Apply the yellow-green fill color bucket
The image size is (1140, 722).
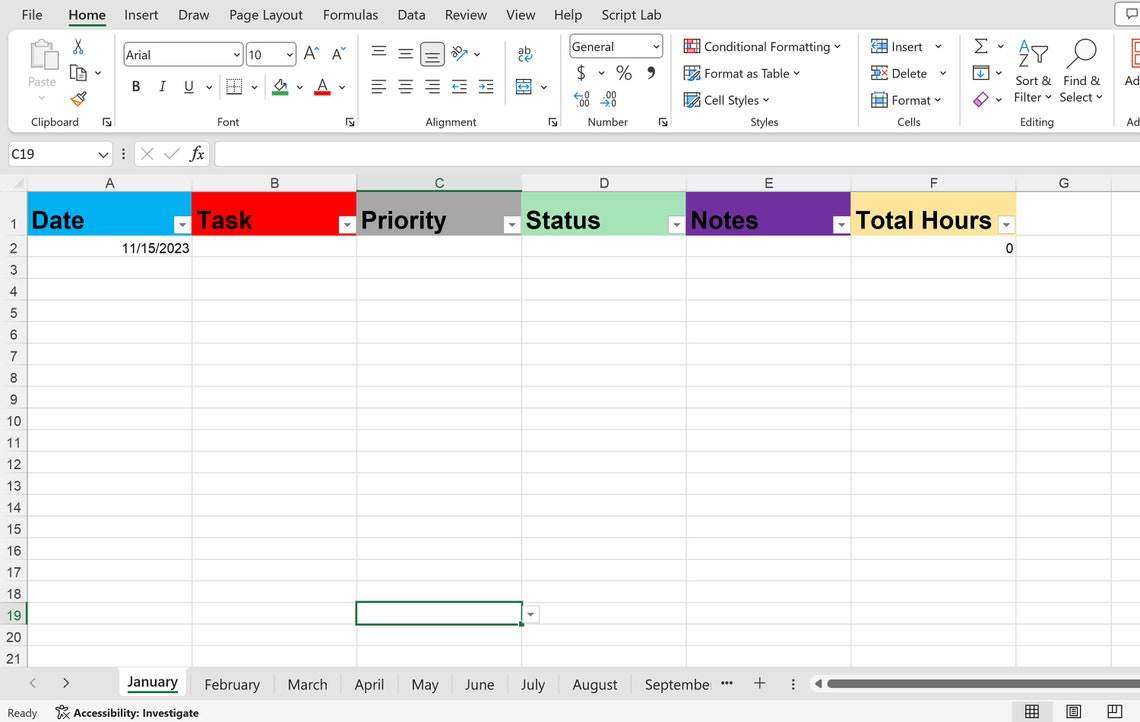[x=280, y=87]
